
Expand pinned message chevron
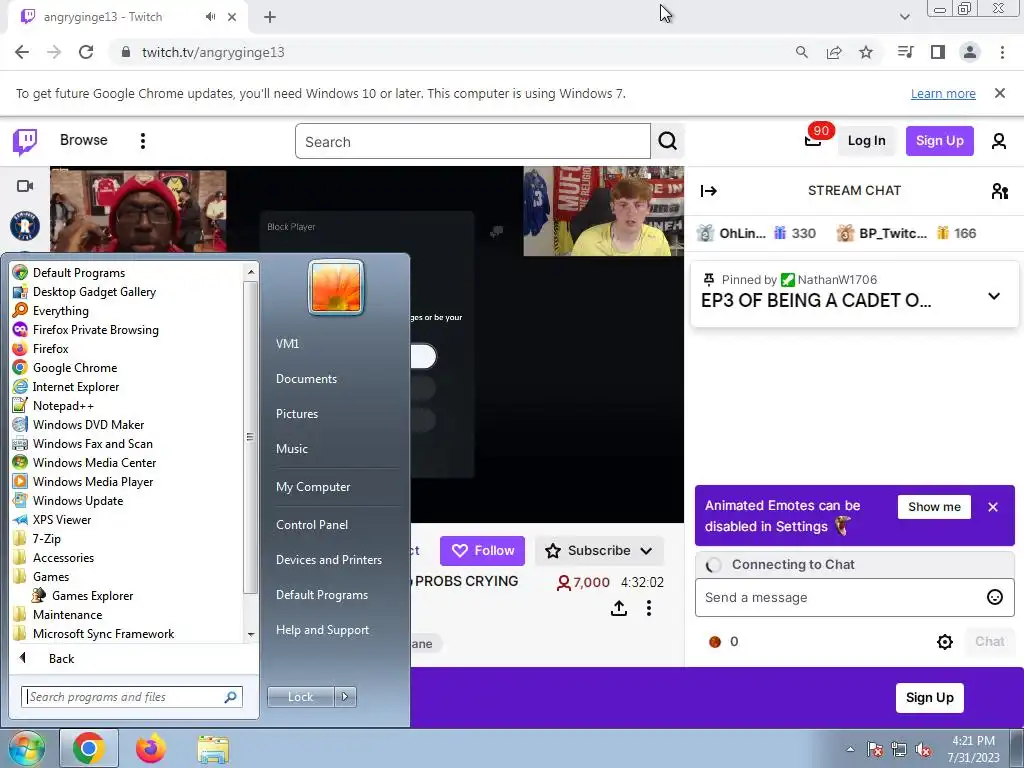(x=993, y=296)
